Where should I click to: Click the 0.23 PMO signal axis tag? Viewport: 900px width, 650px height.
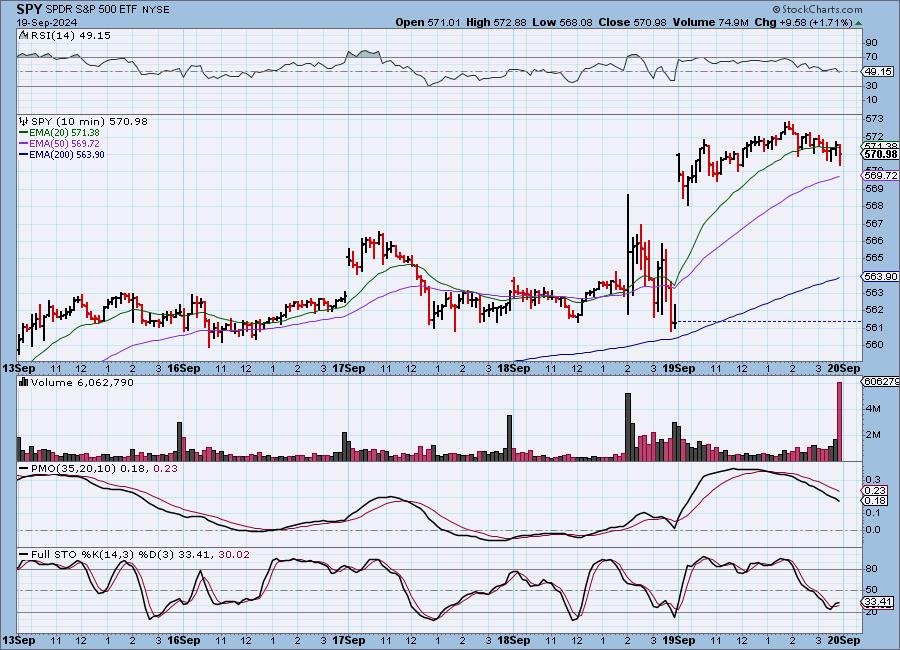pos(875,490)
